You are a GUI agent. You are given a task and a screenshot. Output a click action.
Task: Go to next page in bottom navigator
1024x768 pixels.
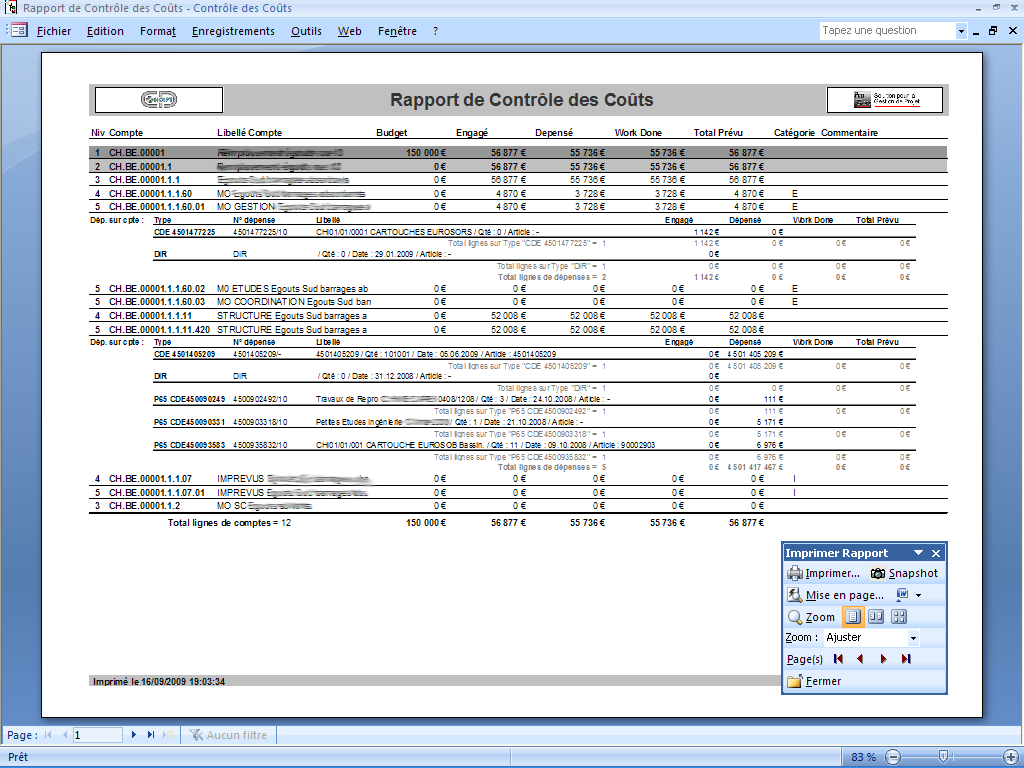(134, 735)
